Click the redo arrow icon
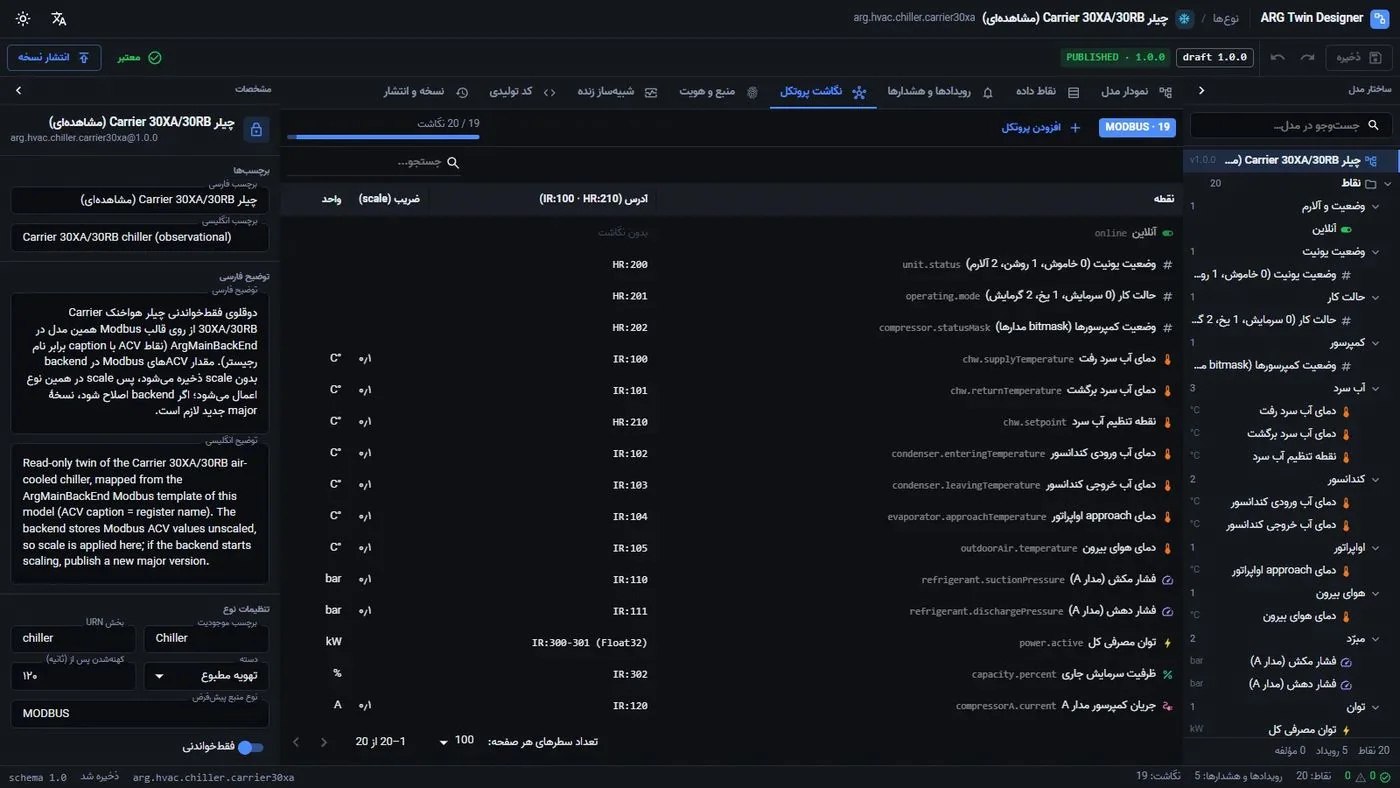The image size is (1400, 788). pos(1307,57)
